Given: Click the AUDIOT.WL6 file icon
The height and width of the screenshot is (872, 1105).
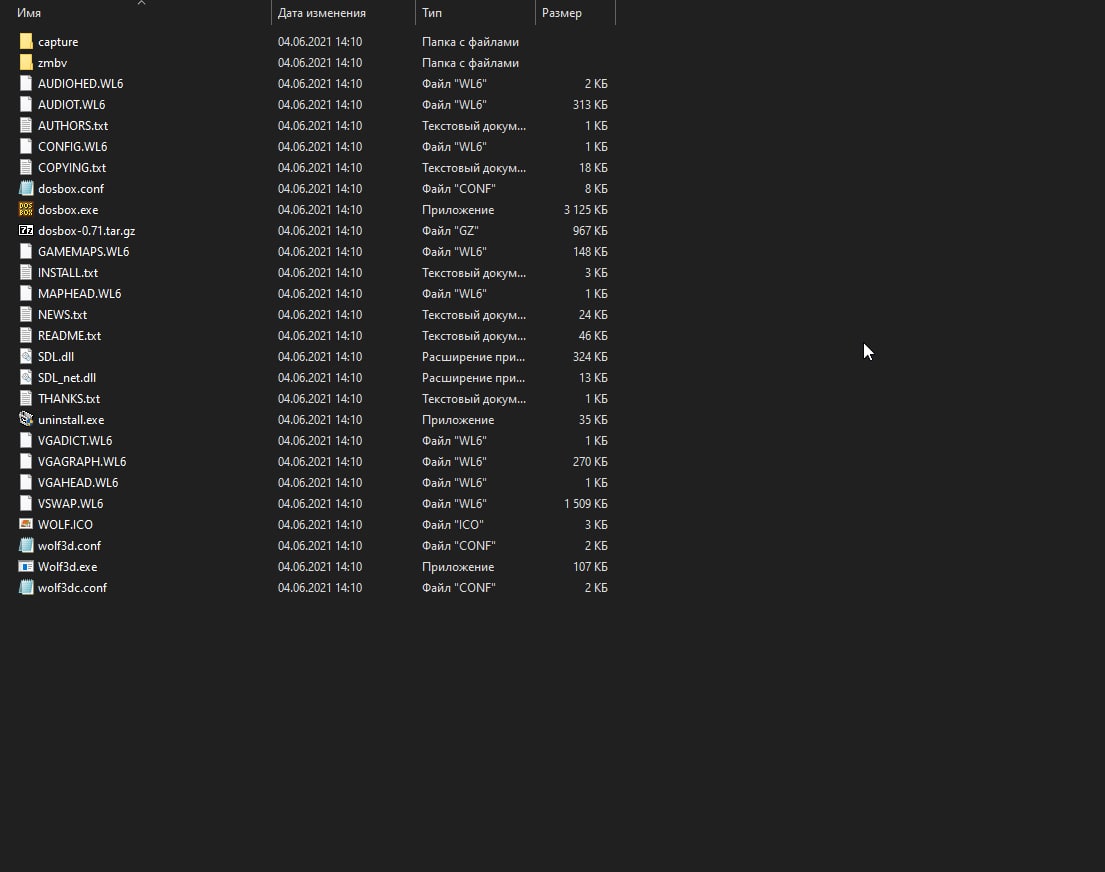Looking at the screenshot, I should (x=26, y=104).
